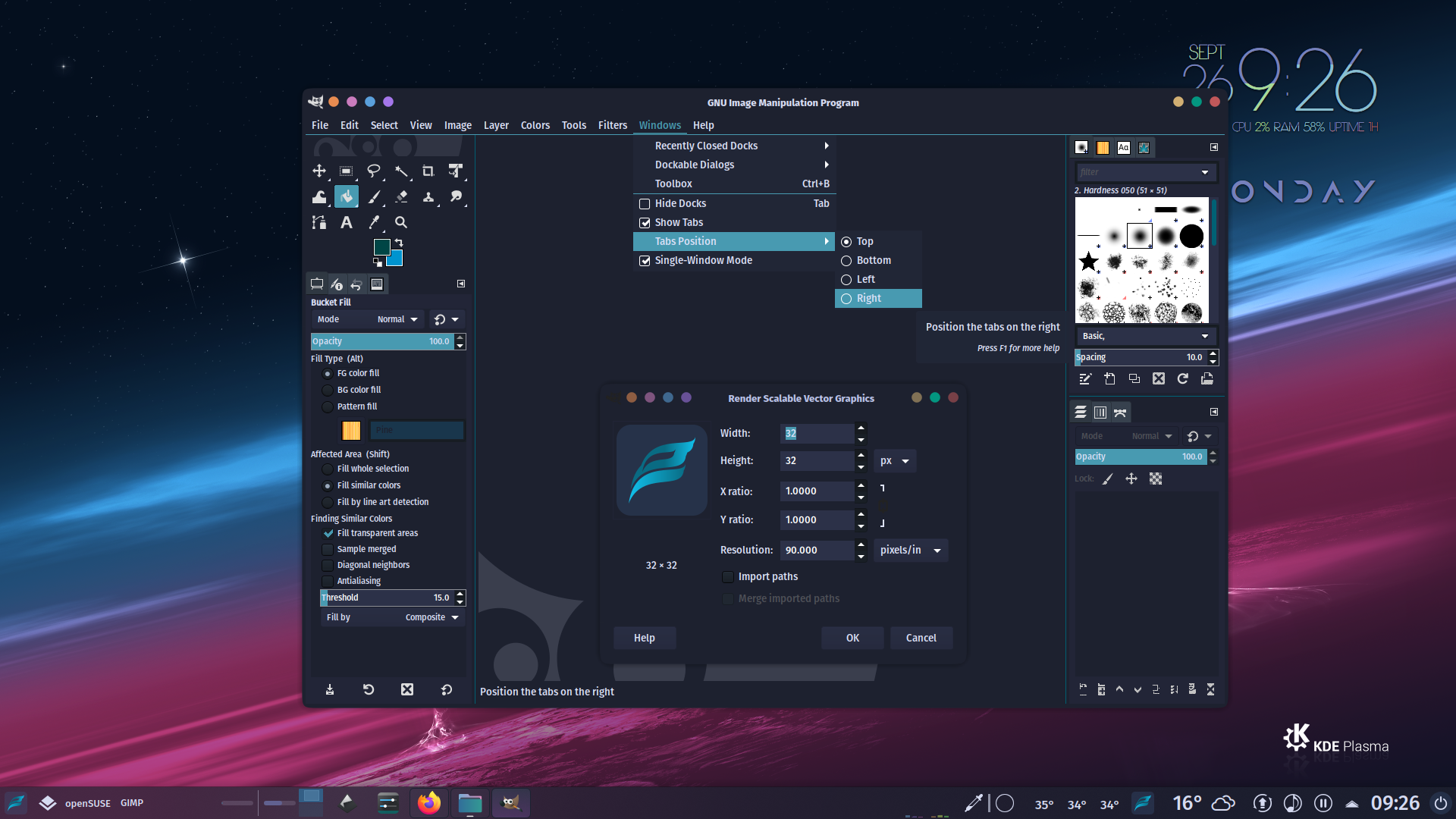Toggle the Show Tabs checkbox

tap(645, 222)
